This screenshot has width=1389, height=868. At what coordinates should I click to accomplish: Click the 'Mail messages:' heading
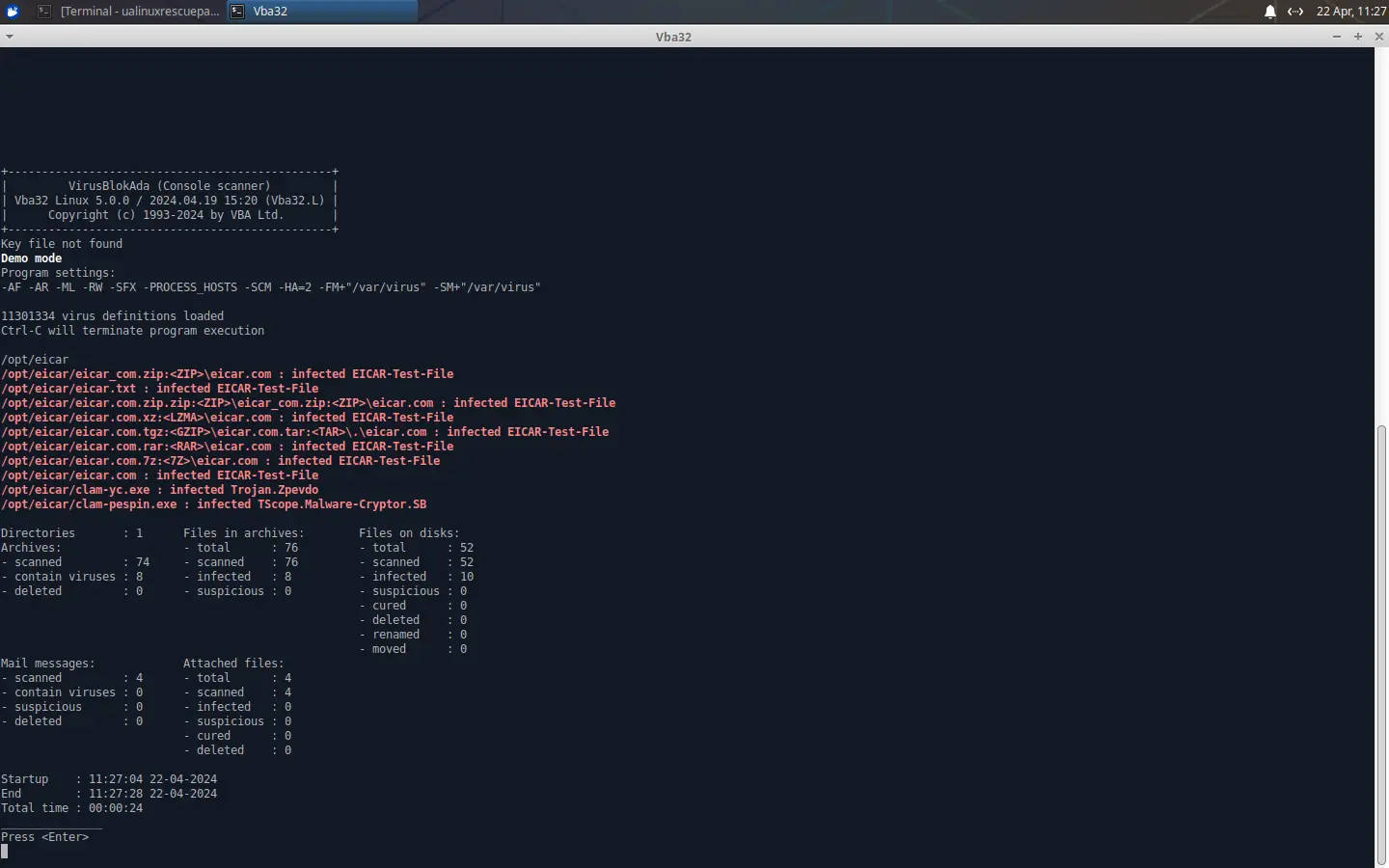click(x=48, y=664)
